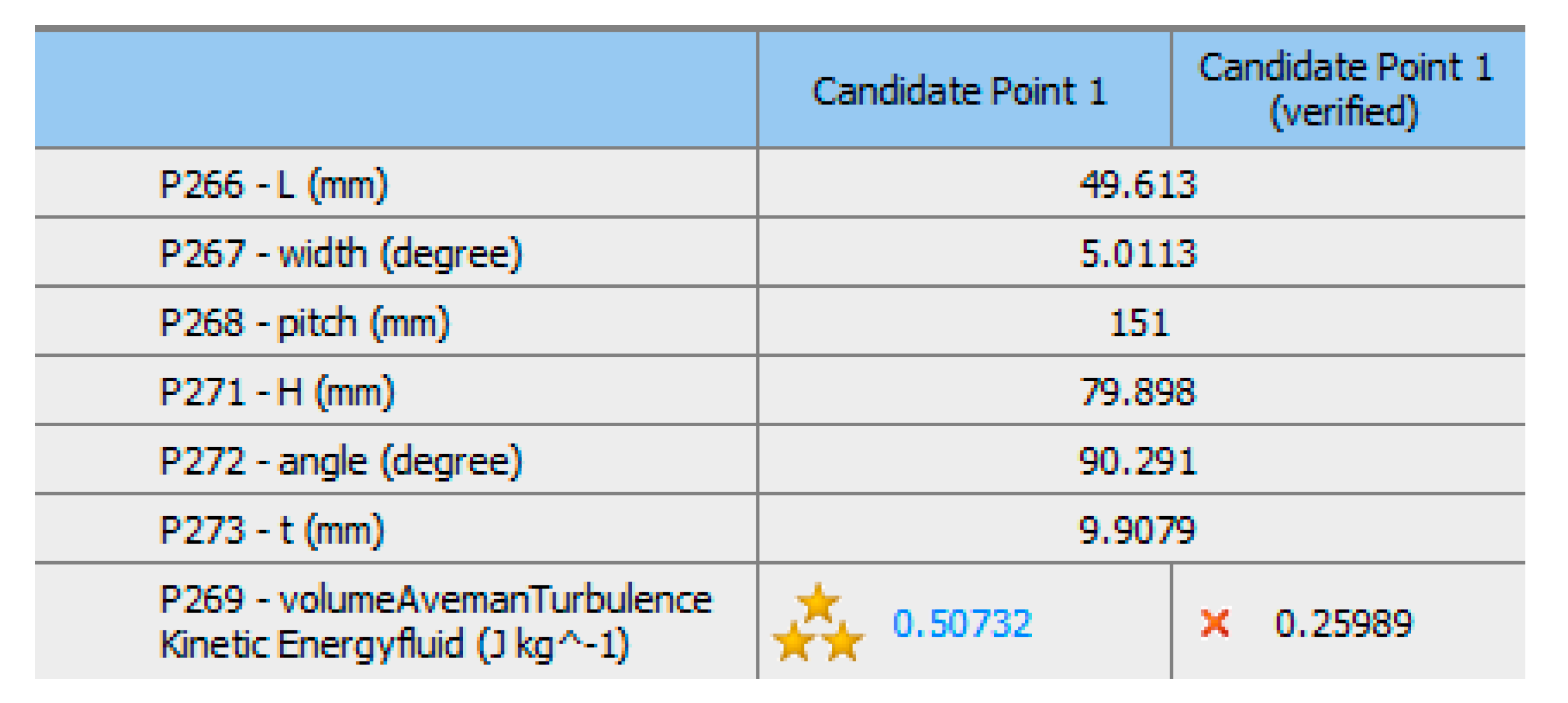Click the red X icon
This screenshot has height=703, width=1568.
coord(1215,623)
